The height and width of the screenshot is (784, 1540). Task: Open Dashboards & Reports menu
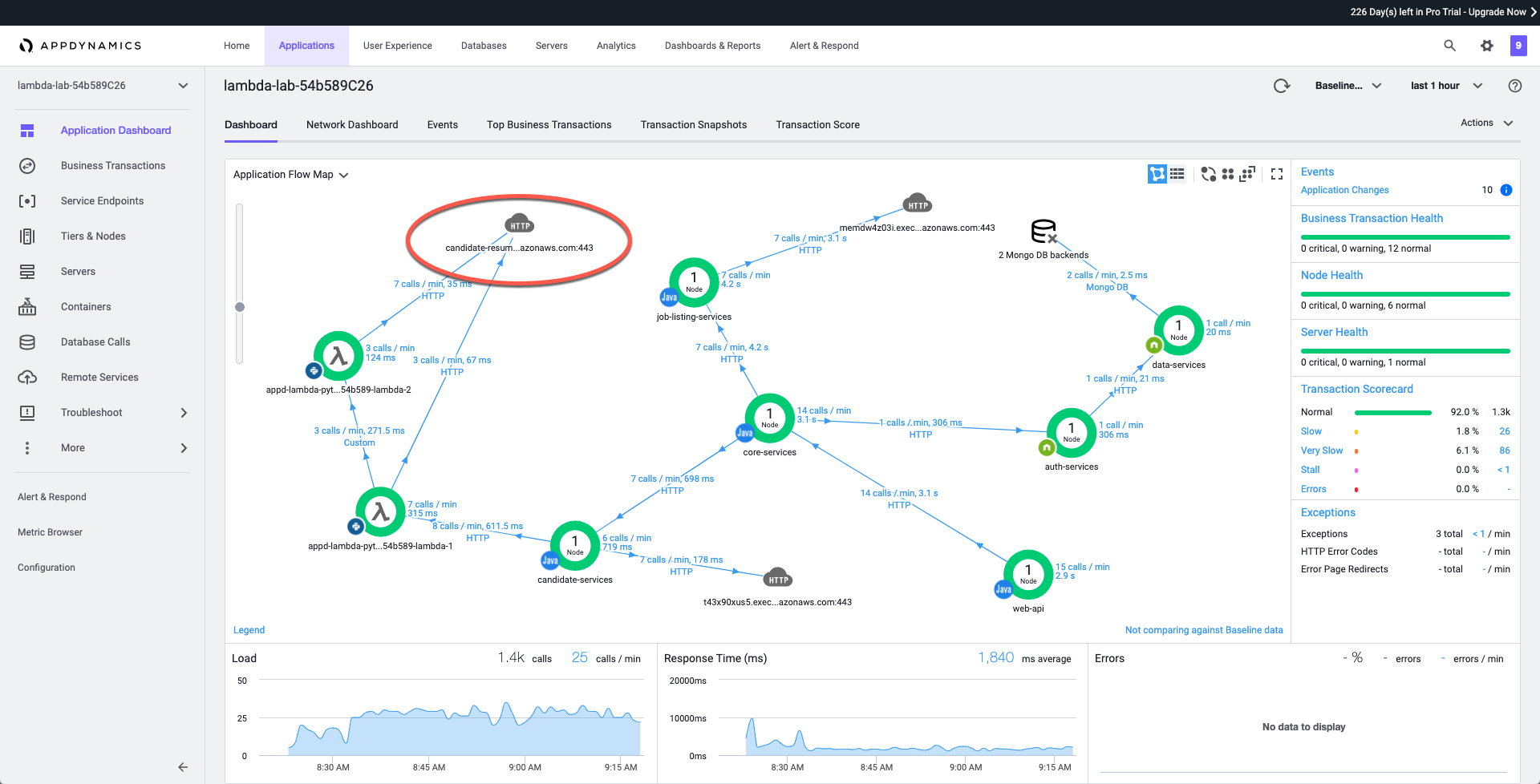click(713, 46)
